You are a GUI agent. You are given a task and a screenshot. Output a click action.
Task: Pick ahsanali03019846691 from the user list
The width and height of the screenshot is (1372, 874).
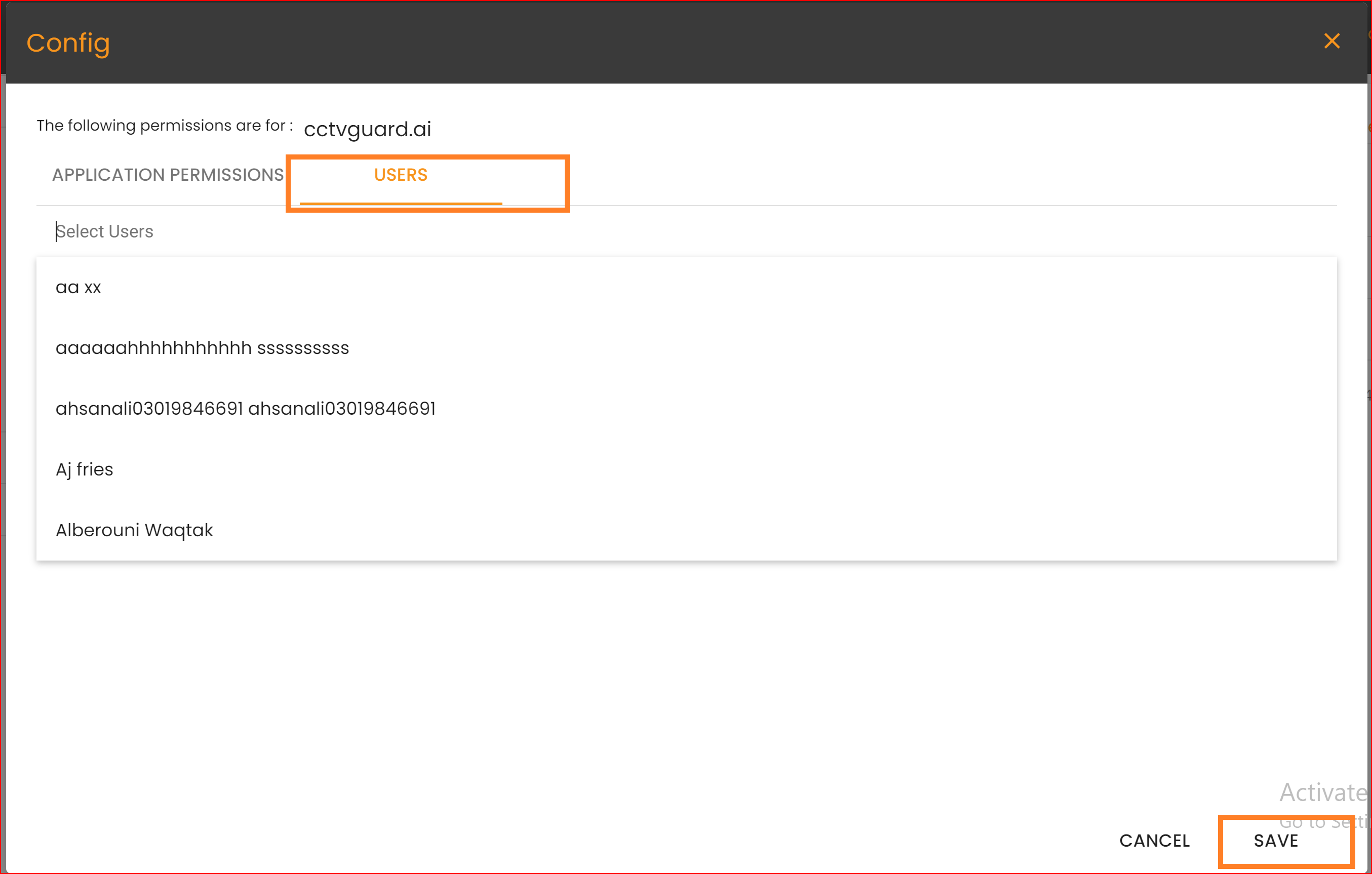[246, 409]
